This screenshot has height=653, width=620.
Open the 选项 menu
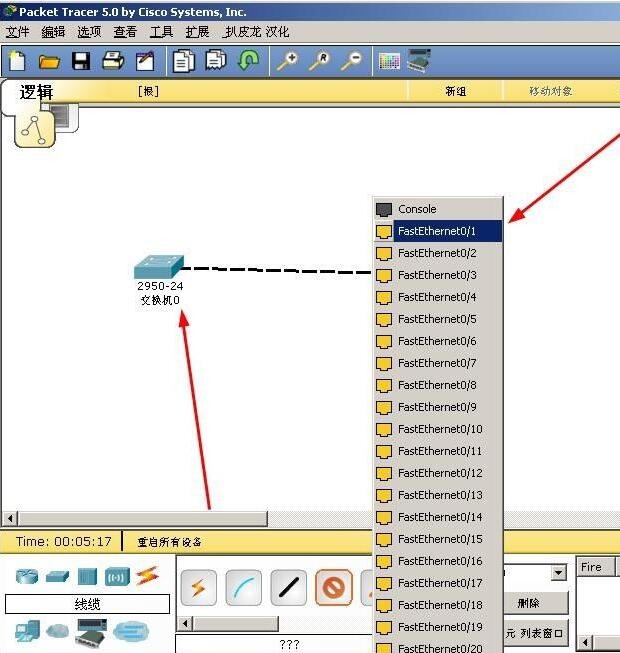point(89,32)
